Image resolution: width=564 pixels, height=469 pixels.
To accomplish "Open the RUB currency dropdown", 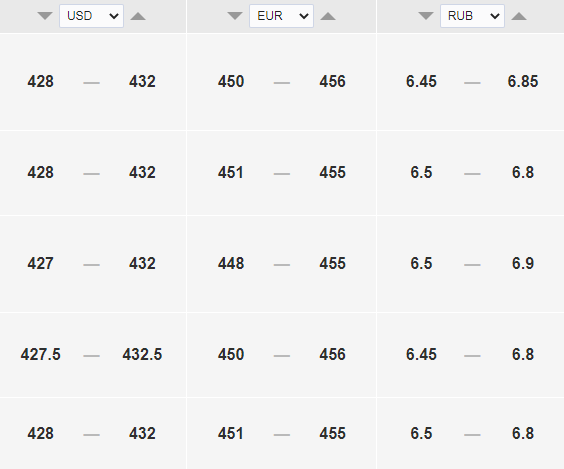I will 472,16.
